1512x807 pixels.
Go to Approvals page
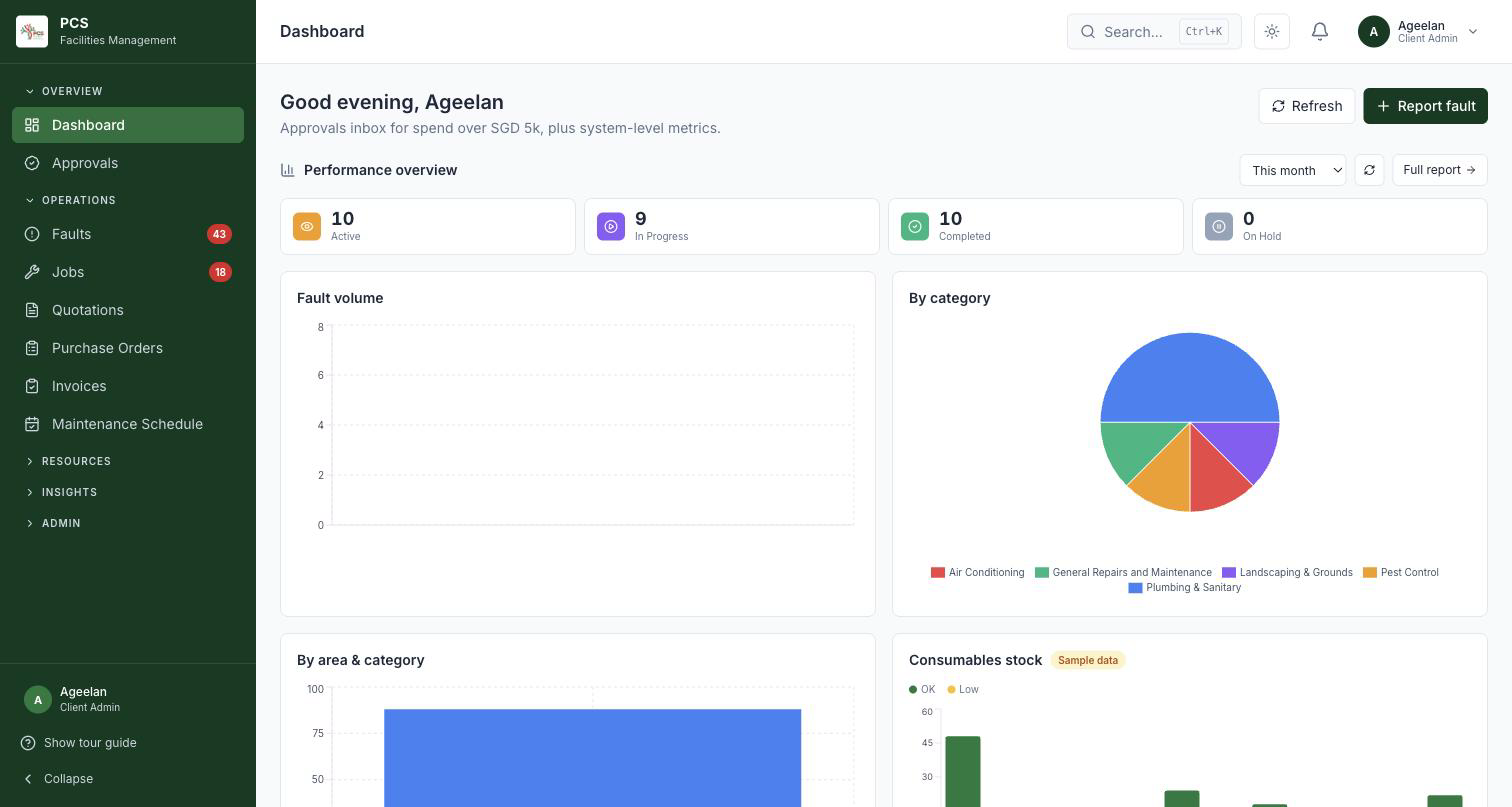pos(128,163)
